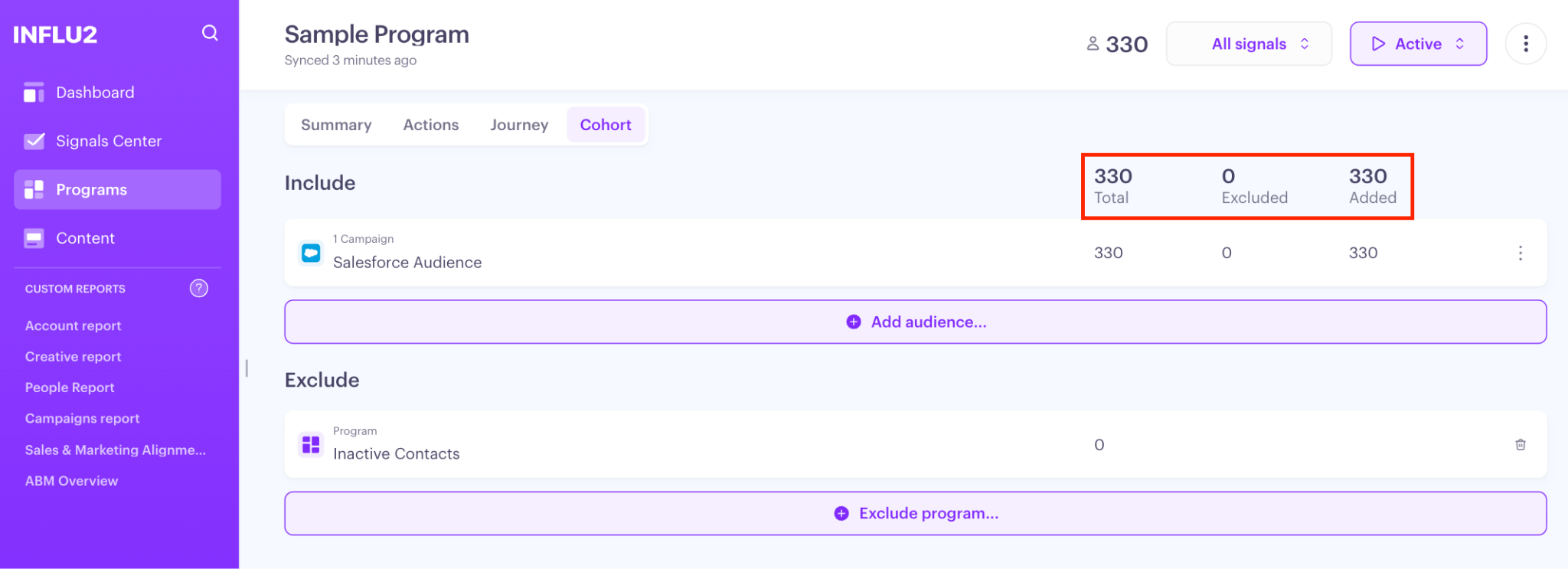Open the Journey tab

coord(519,125)
